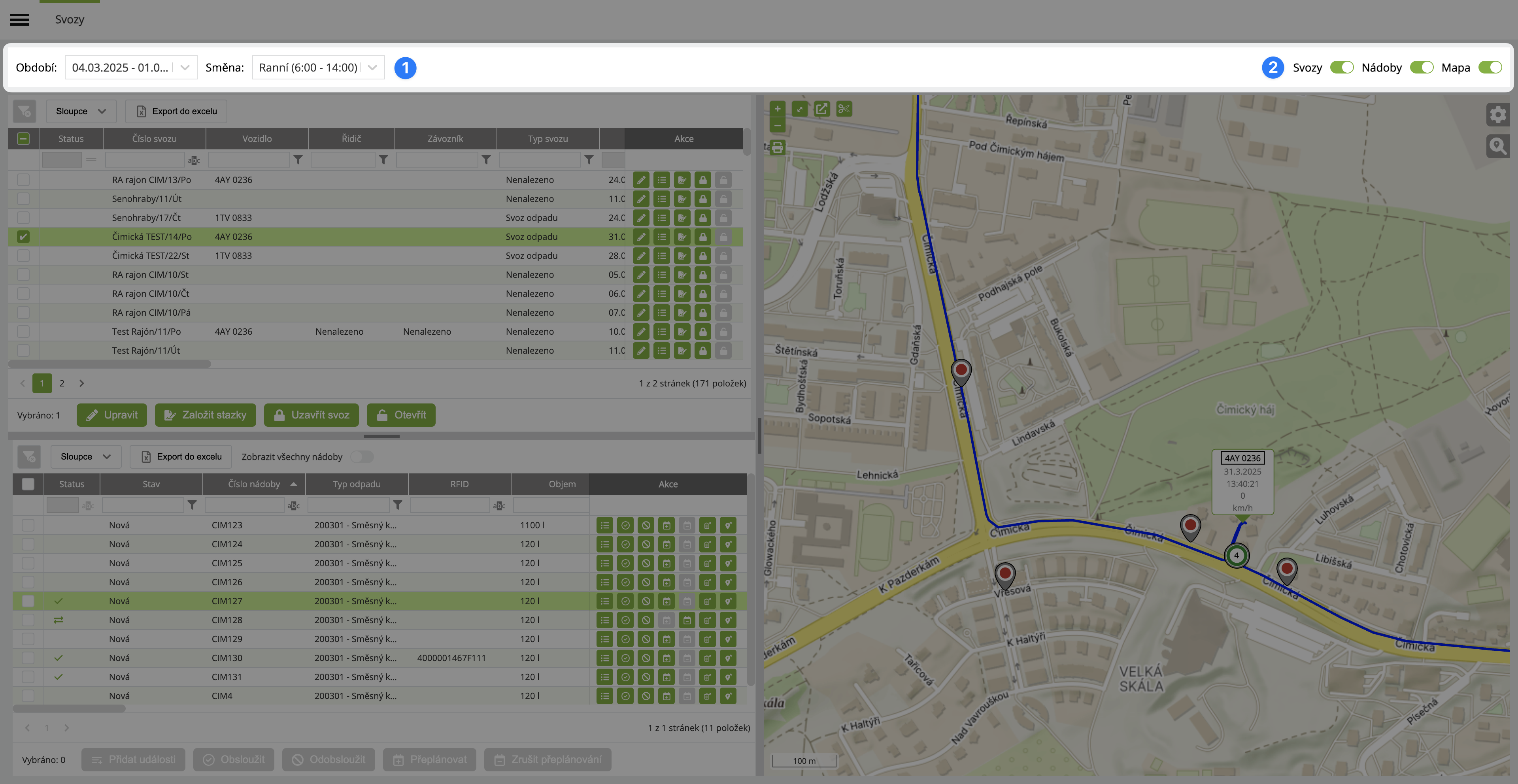
Task: Click the map settings gear icon
Action: [x=1497, y=114]
